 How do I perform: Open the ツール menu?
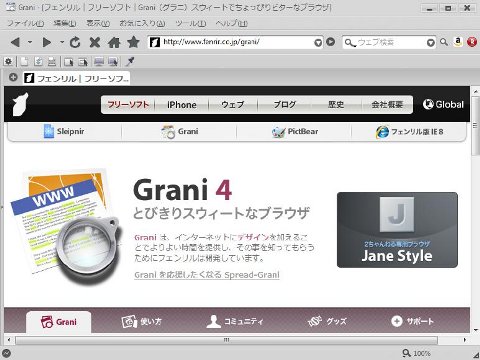coord(191,23)
